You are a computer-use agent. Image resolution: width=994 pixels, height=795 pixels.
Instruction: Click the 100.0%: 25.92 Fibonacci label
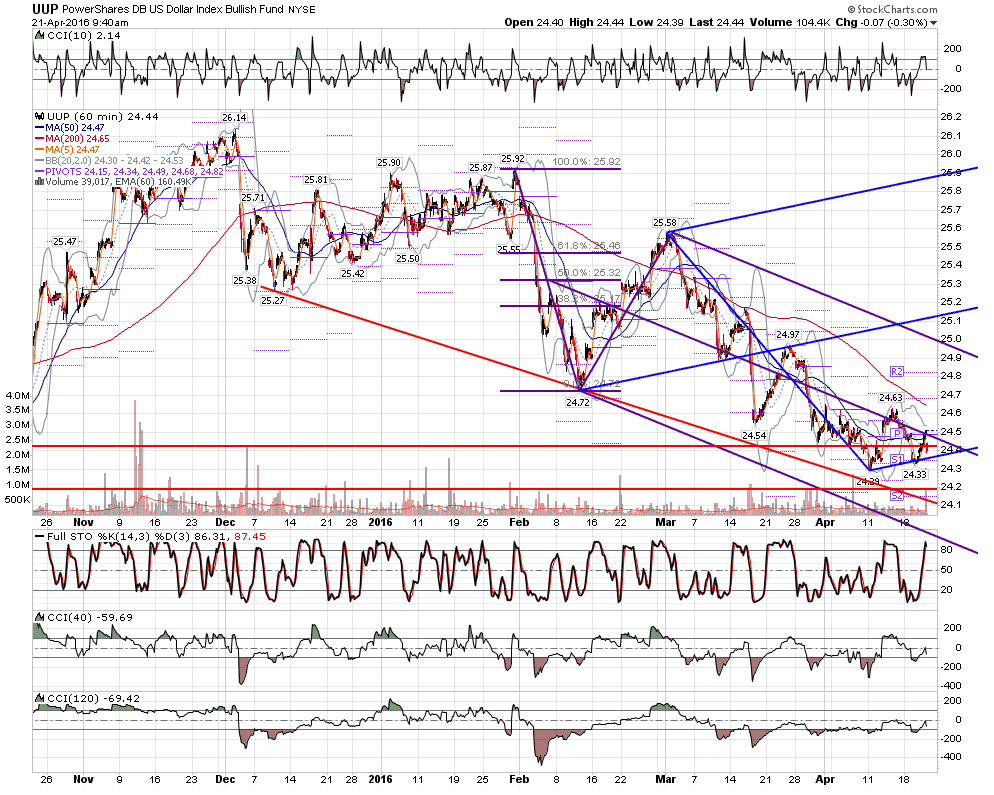tap(586, 162)
